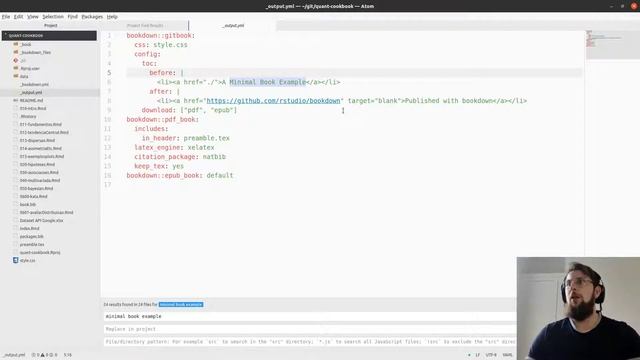The width and height of the screenshot is (640, 360).
Task: Open 012-tendenciaCentral.Rmd file
Action: 44,132
